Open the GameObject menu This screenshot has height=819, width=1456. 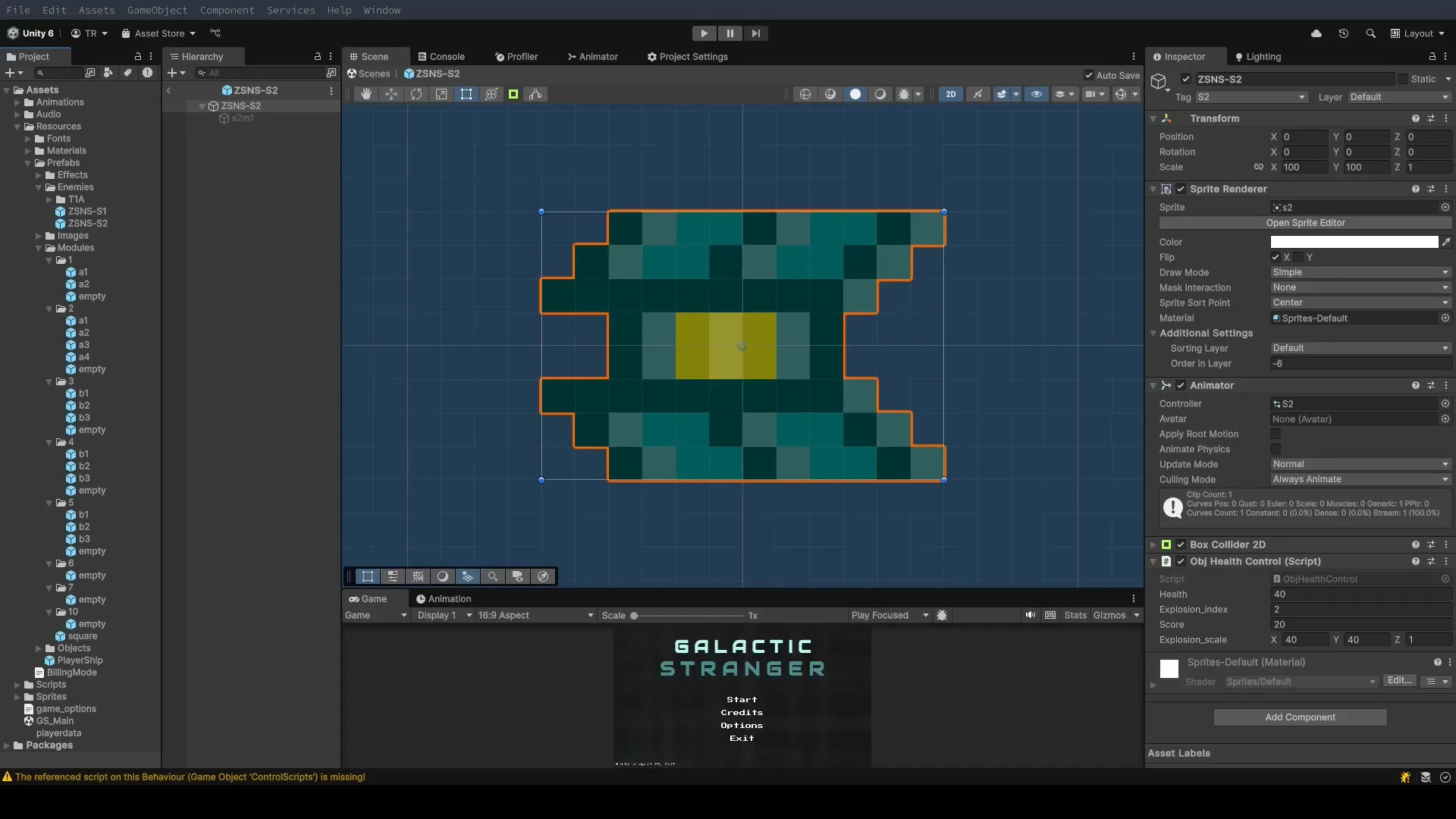coord(157,10)
